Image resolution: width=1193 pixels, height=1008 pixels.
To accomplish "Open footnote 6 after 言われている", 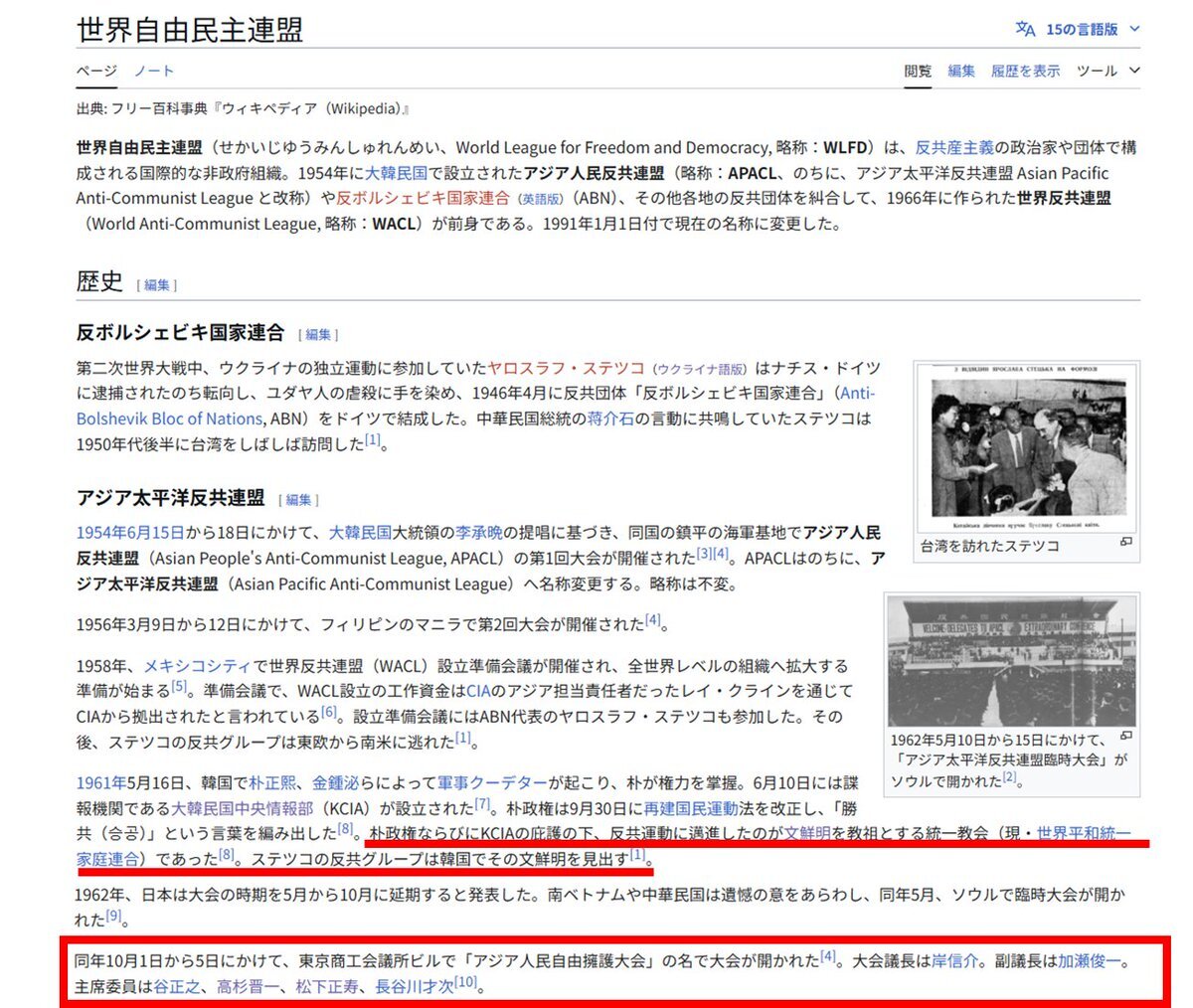I will [x=329, y=713].
